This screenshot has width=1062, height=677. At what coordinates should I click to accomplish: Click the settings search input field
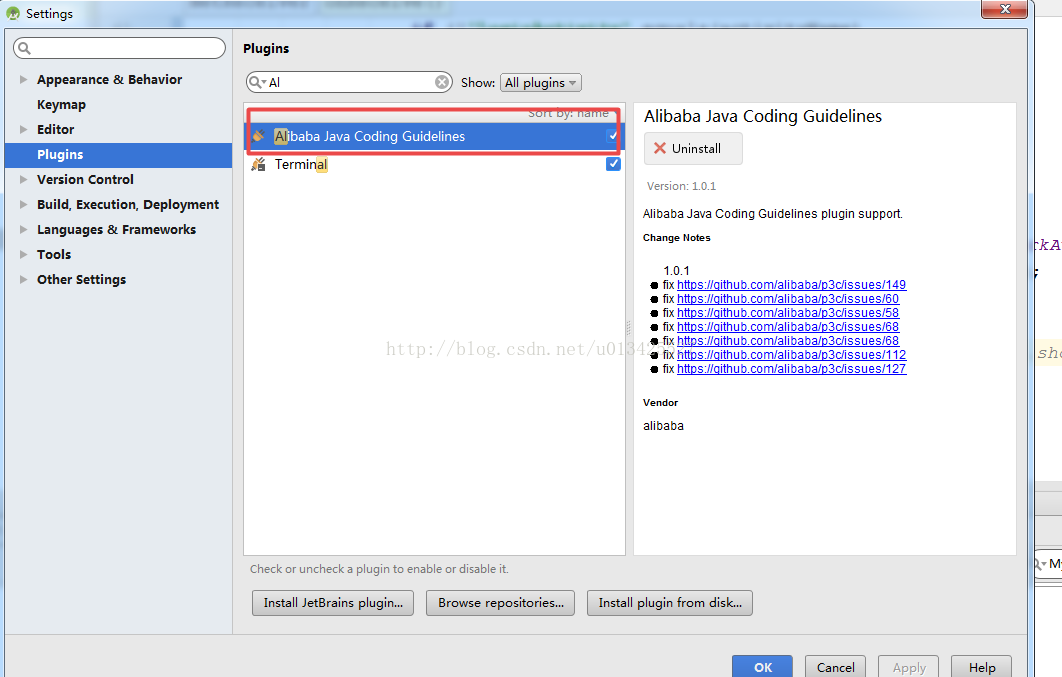click(119, 48)
